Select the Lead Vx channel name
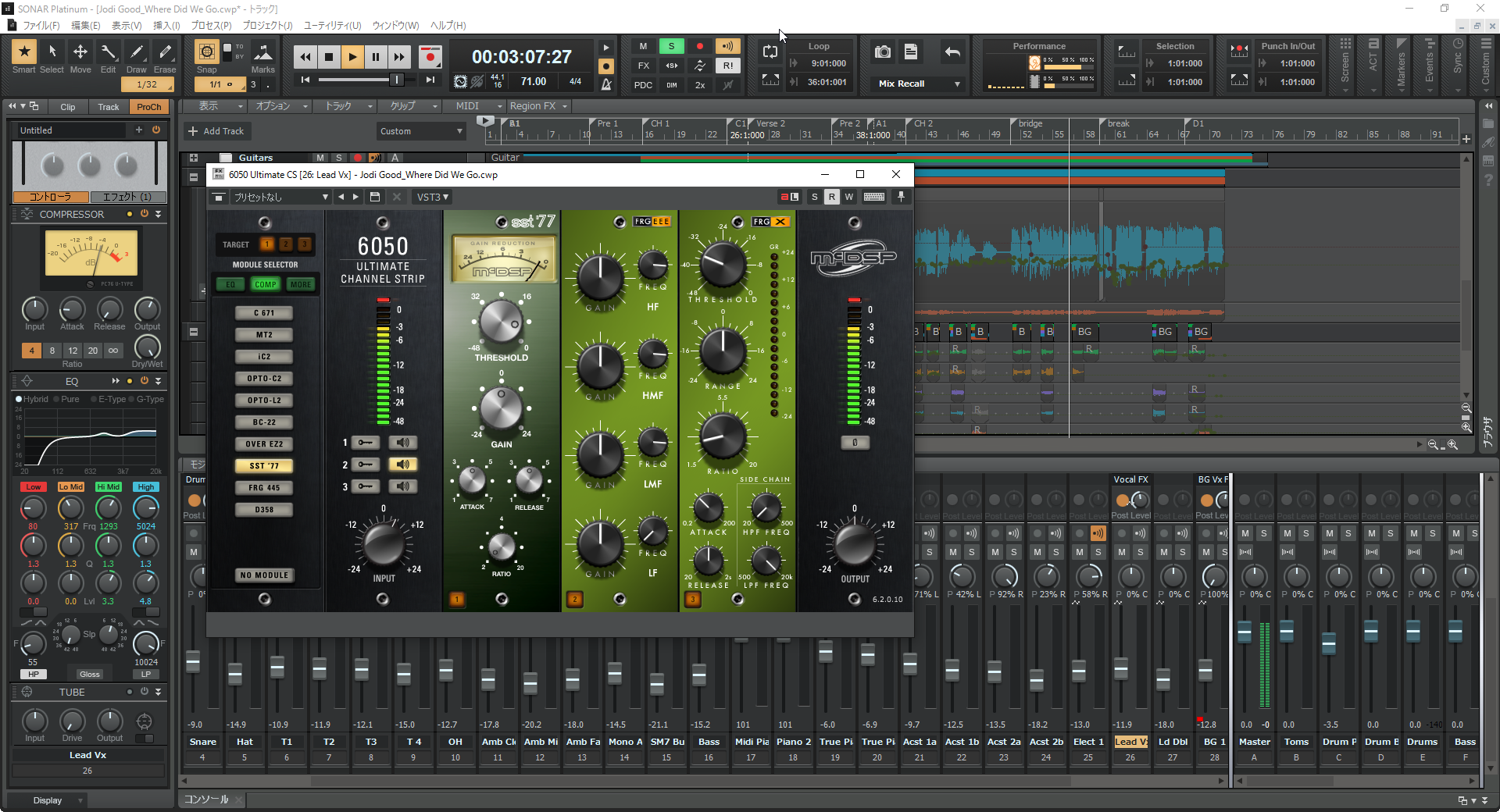 [x=1130, y=742]
